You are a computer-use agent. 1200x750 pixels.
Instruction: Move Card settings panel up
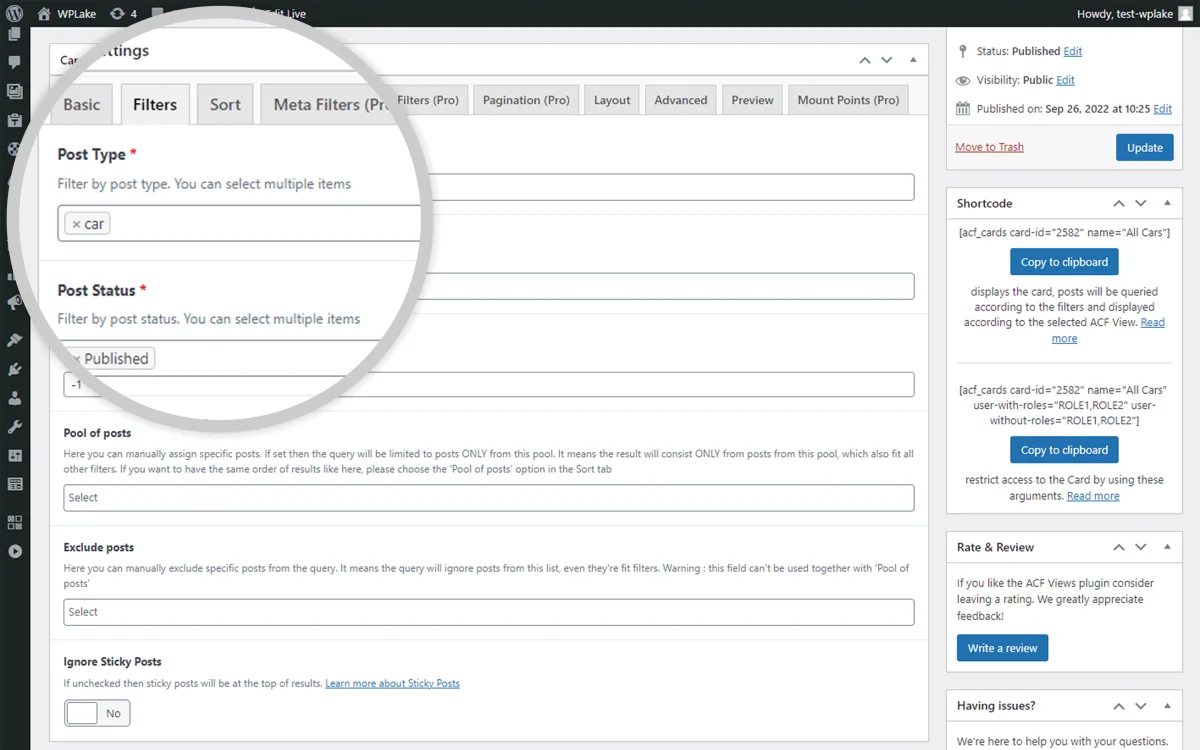point(865,60)
